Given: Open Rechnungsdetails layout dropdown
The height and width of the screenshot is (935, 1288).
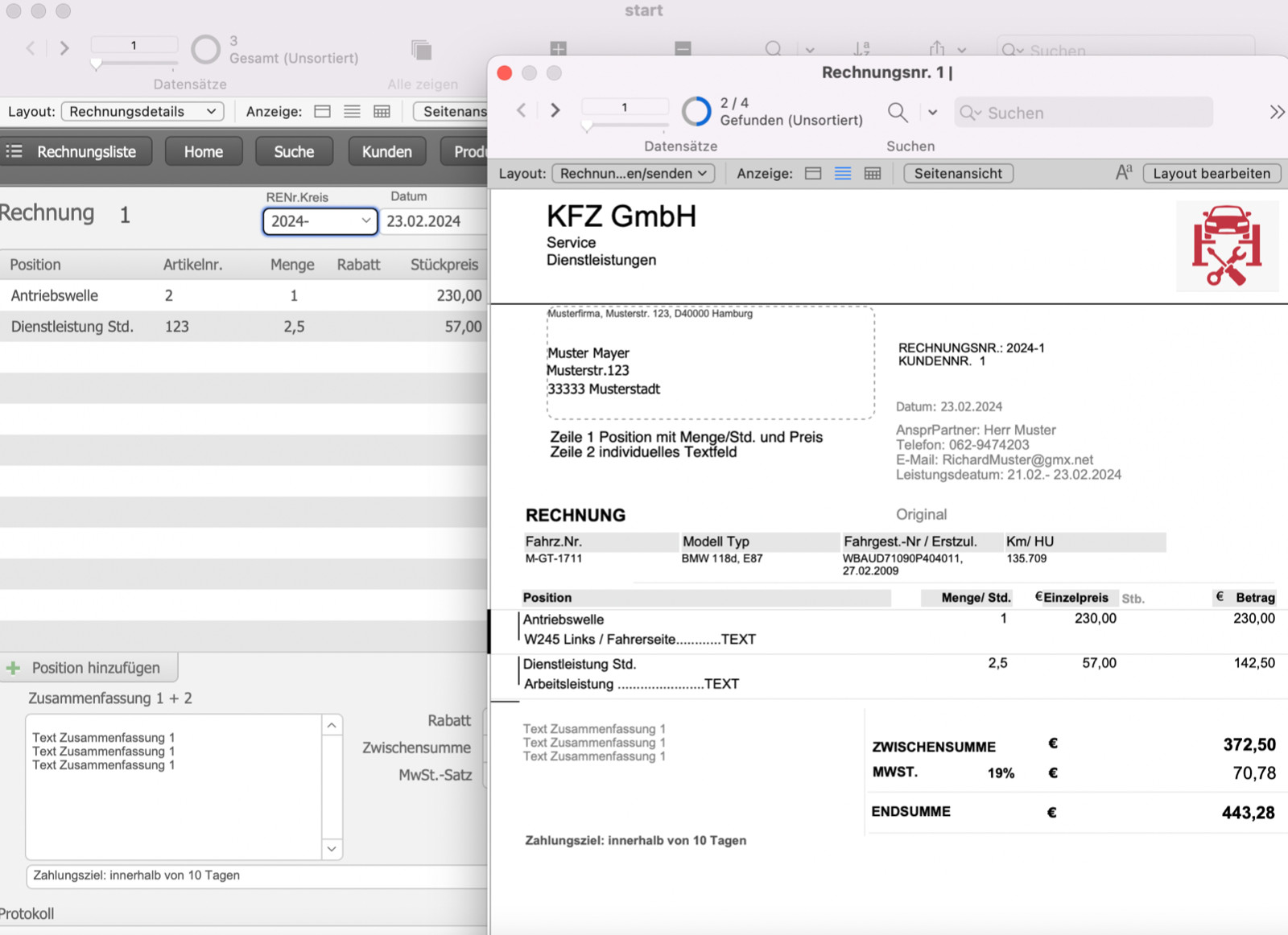Looking at the screenshot, I should coord(142,111).
